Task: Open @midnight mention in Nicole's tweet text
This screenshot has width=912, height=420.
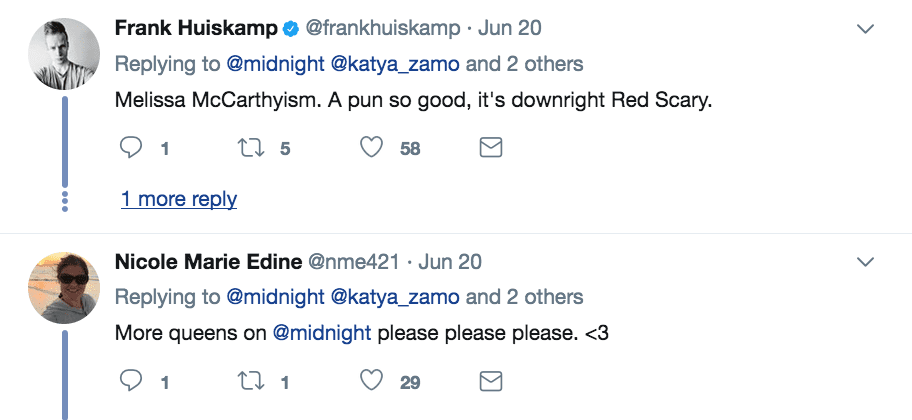Action: [320, 332]
